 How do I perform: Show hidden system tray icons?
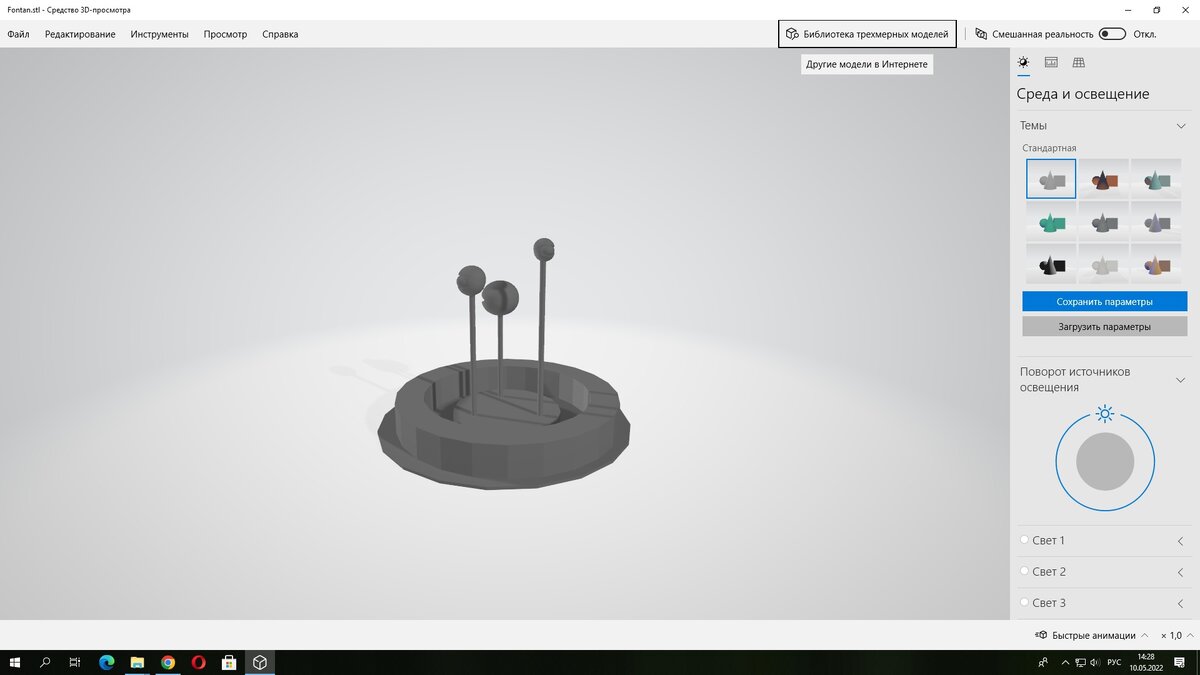point(1063,662)
